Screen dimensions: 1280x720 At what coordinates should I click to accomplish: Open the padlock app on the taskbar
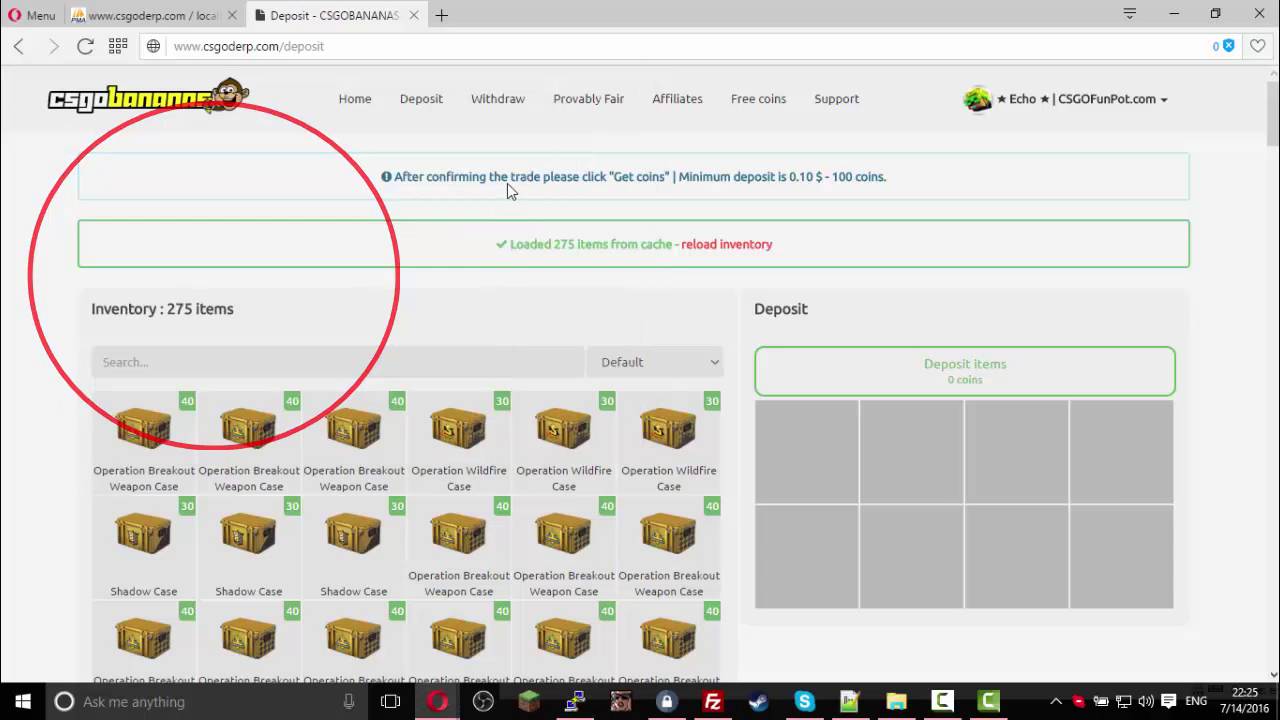[667, 701]
